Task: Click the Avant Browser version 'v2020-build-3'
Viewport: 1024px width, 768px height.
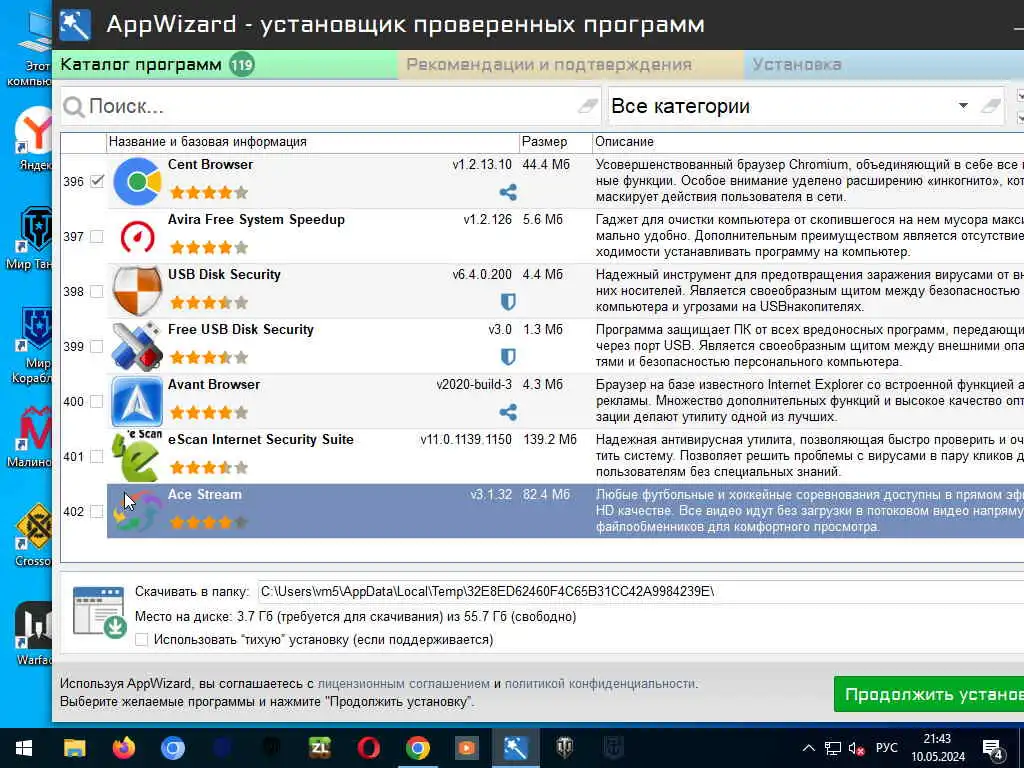Action: (x=474, y=385)
